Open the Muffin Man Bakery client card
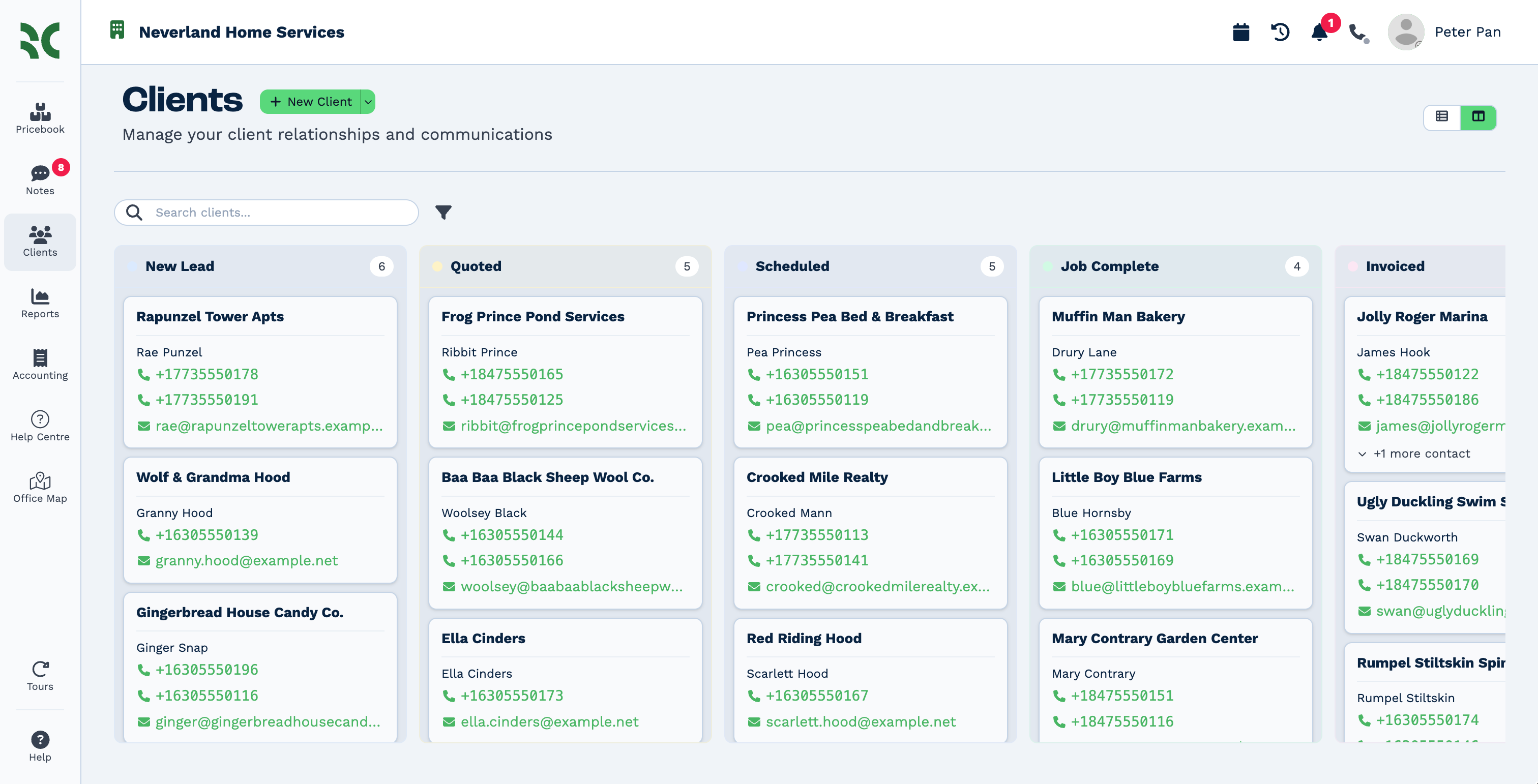 pos(1176,372)
